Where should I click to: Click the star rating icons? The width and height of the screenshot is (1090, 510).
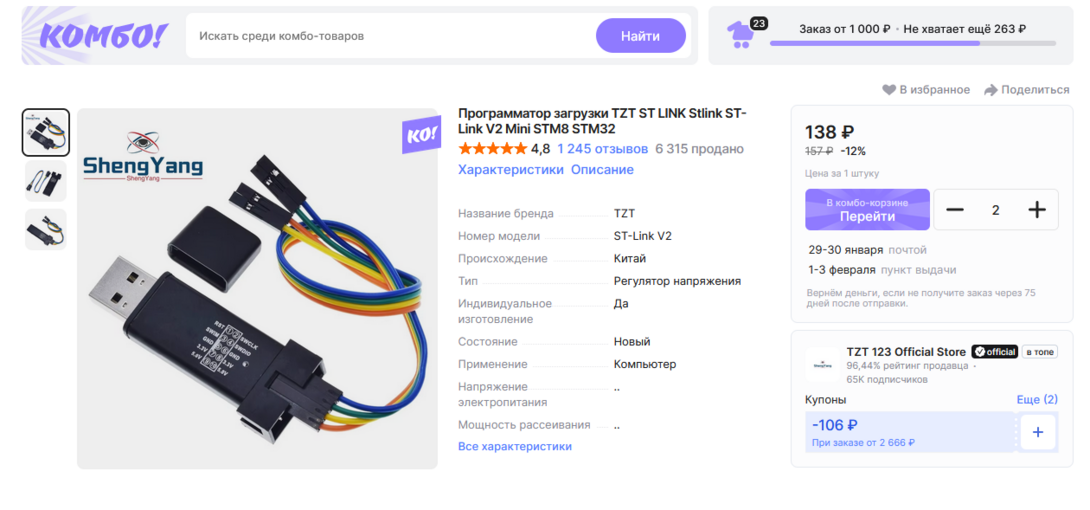tap(492, 149)
